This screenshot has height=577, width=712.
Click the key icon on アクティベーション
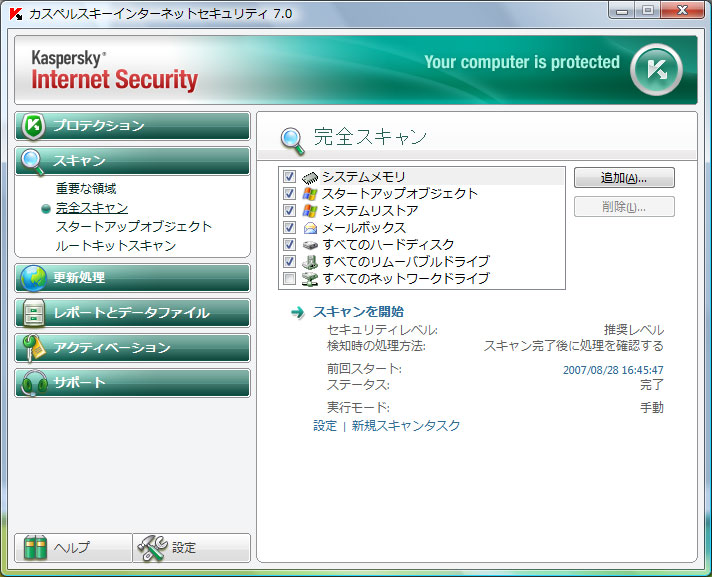coord(34,348)
